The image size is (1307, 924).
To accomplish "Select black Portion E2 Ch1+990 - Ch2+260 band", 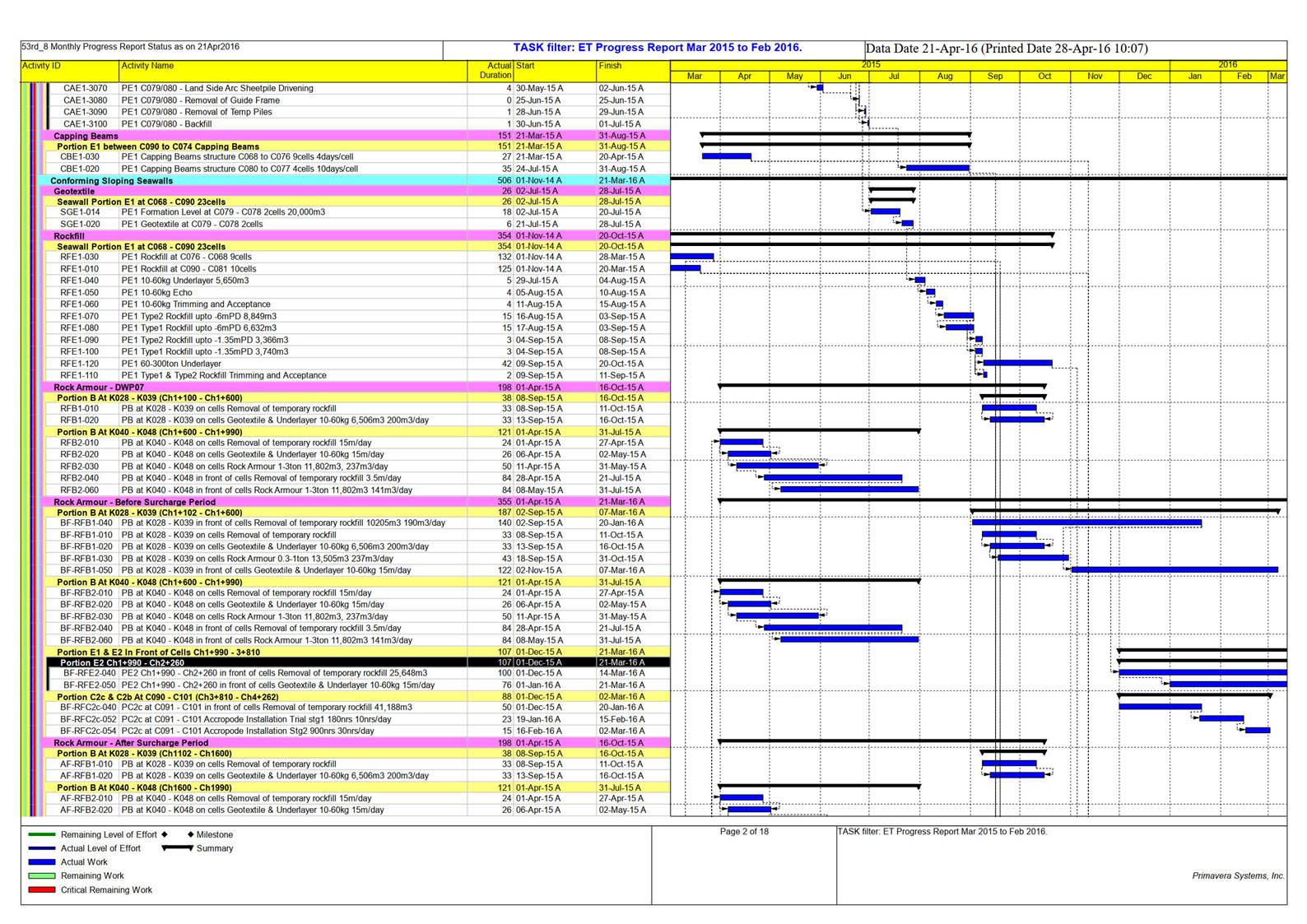I will [x=359, y=662].
